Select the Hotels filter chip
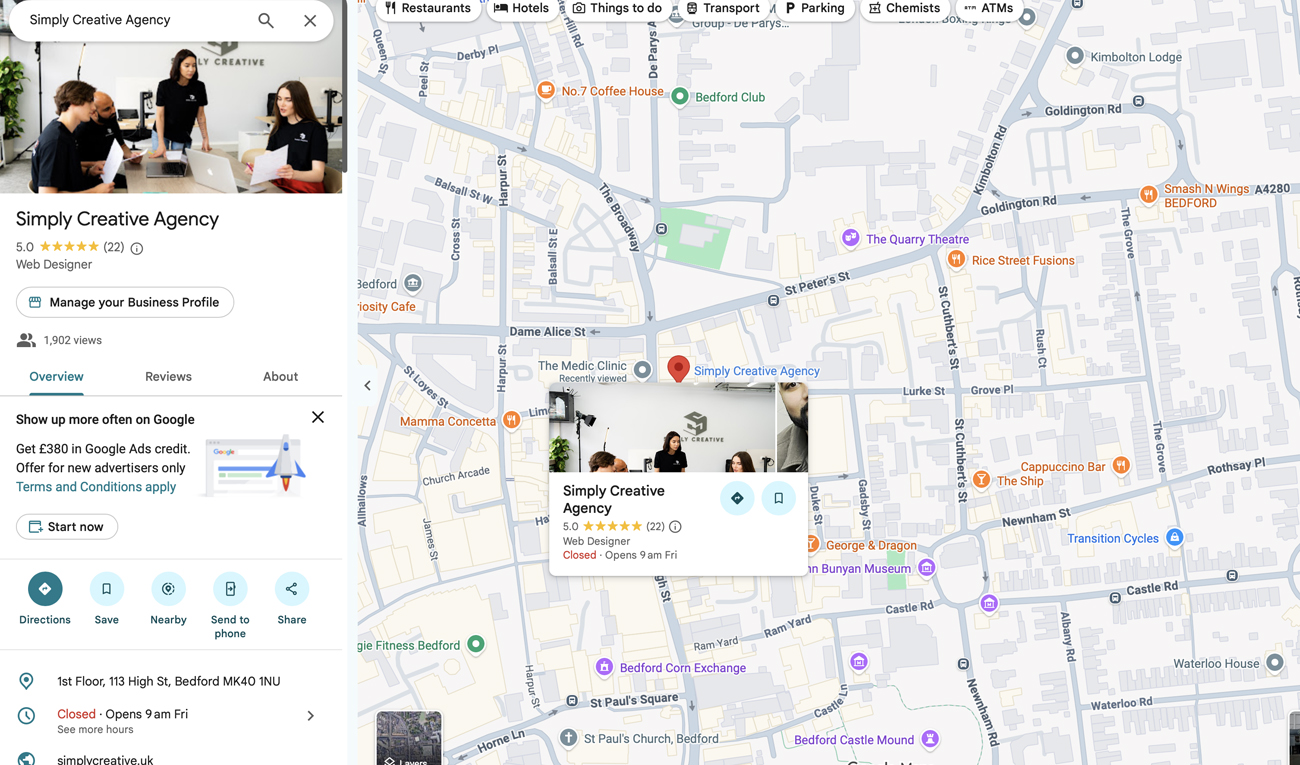 pos(521,8)
